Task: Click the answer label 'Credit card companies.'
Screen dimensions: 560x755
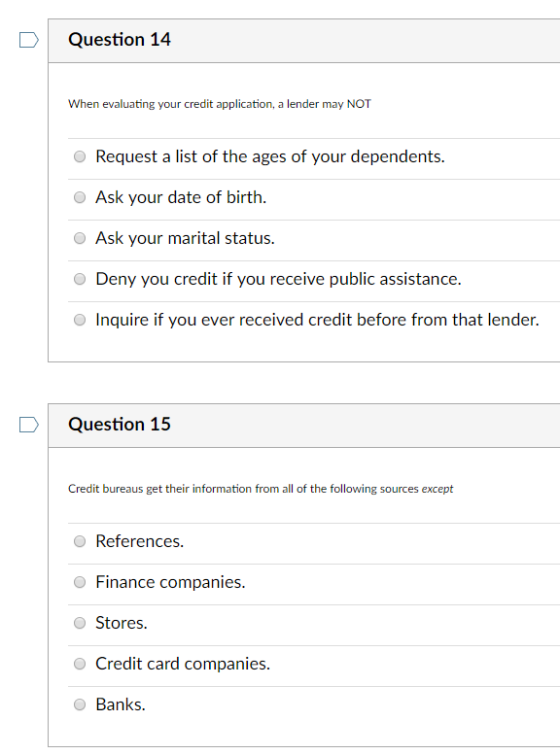Action: [x=182, y=664]
